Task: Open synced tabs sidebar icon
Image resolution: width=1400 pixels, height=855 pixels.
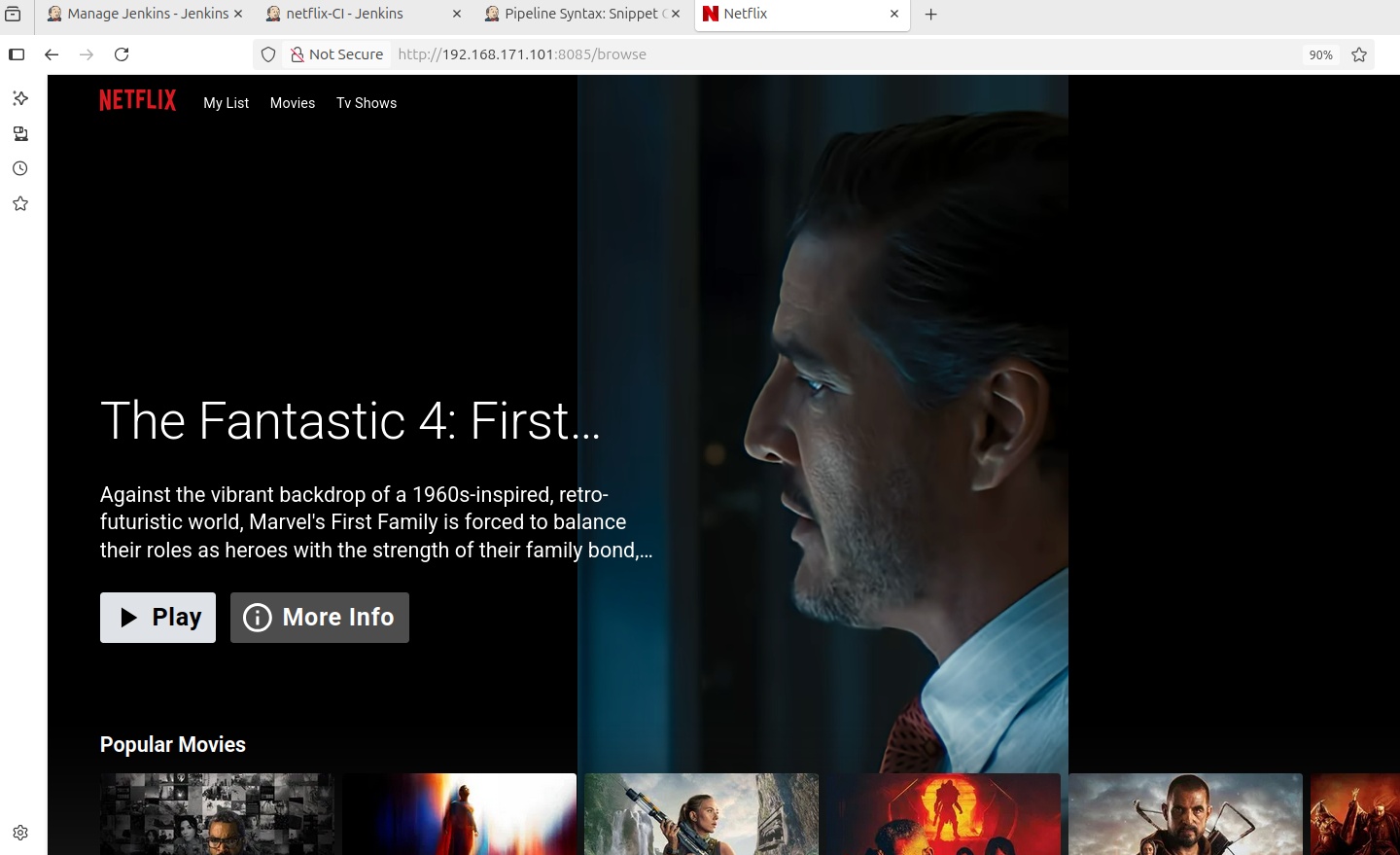Action: tap(20, 133)
